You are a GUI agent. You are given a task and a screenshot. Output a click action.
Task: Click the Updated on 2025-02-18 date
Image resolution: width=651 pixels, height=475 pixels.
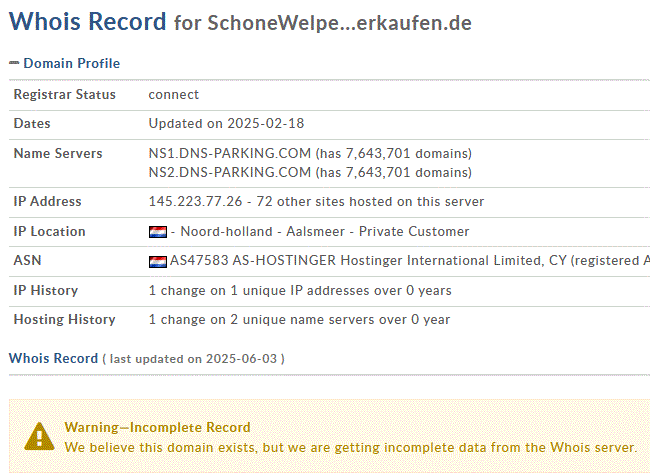pyautogui.click(x=226, y=123)
